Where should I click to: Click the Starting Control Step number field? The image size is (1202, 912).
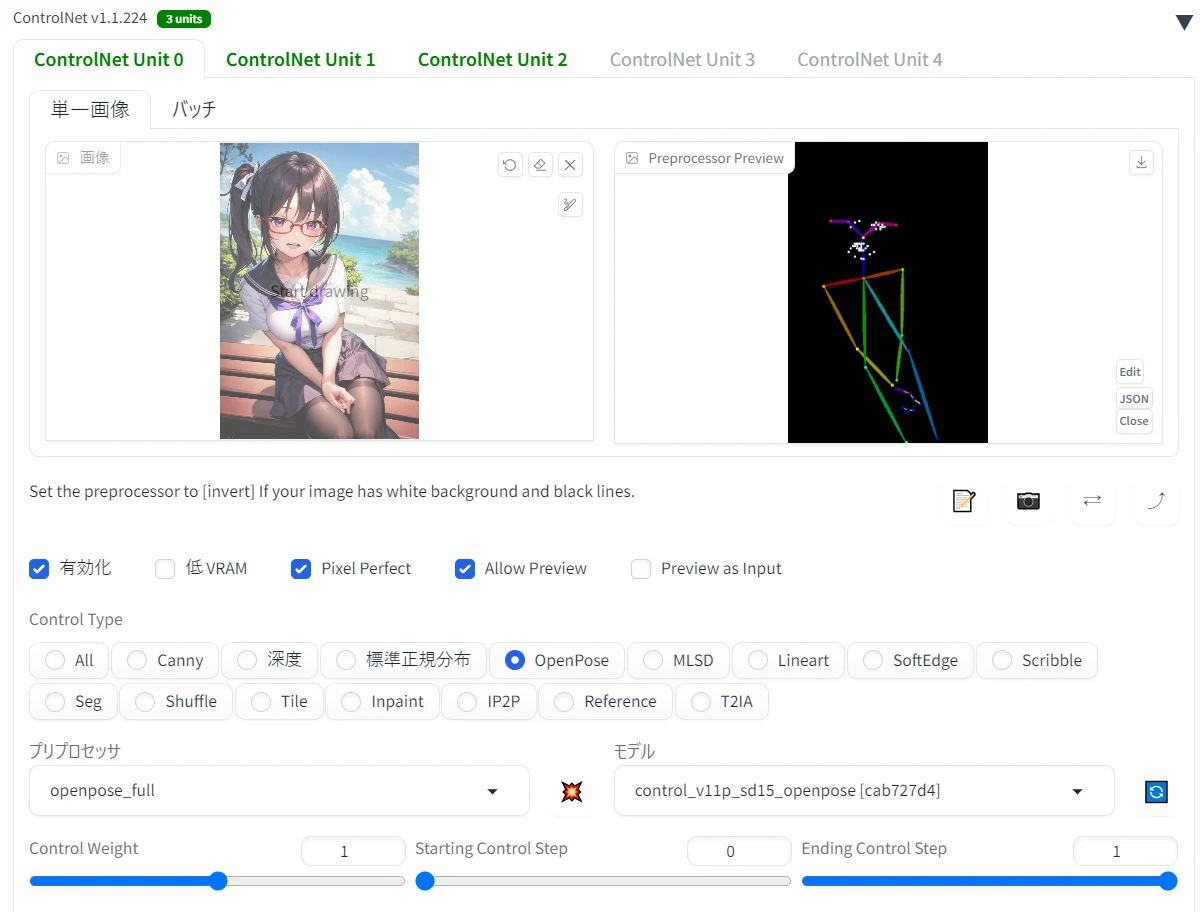(x=739, y=851)
